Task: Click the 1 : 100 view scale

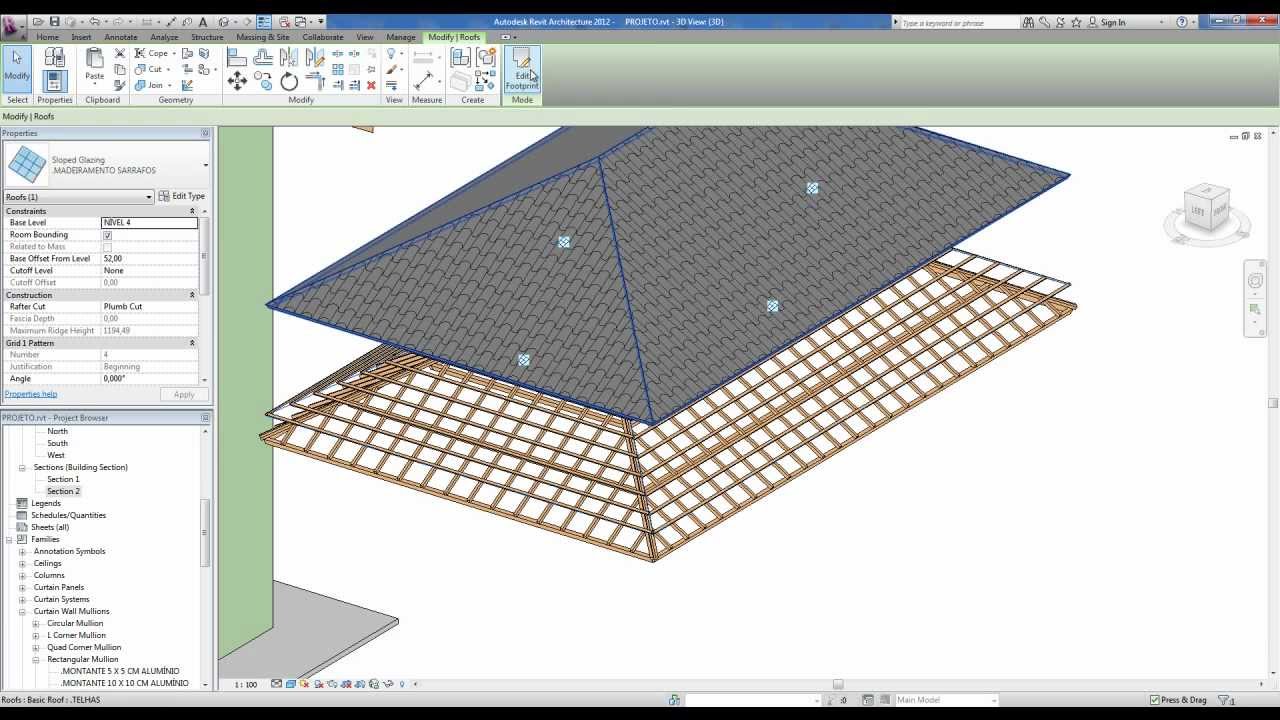Action: point(246,685)
